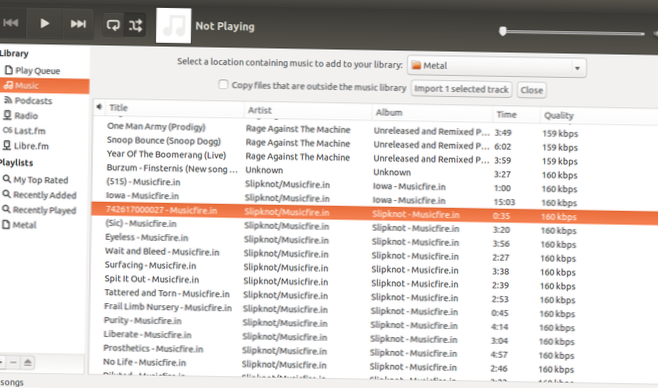Sort by the Time column header

[x=507, y=115]
